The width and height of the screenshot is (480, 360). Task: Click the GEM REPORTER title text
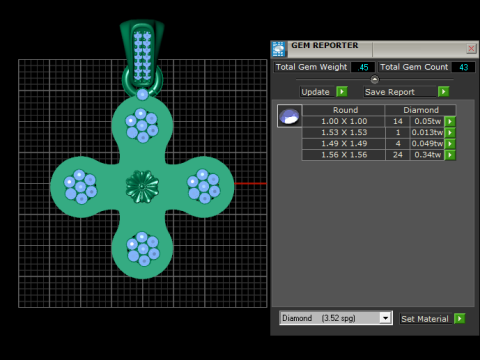[325, 45]
